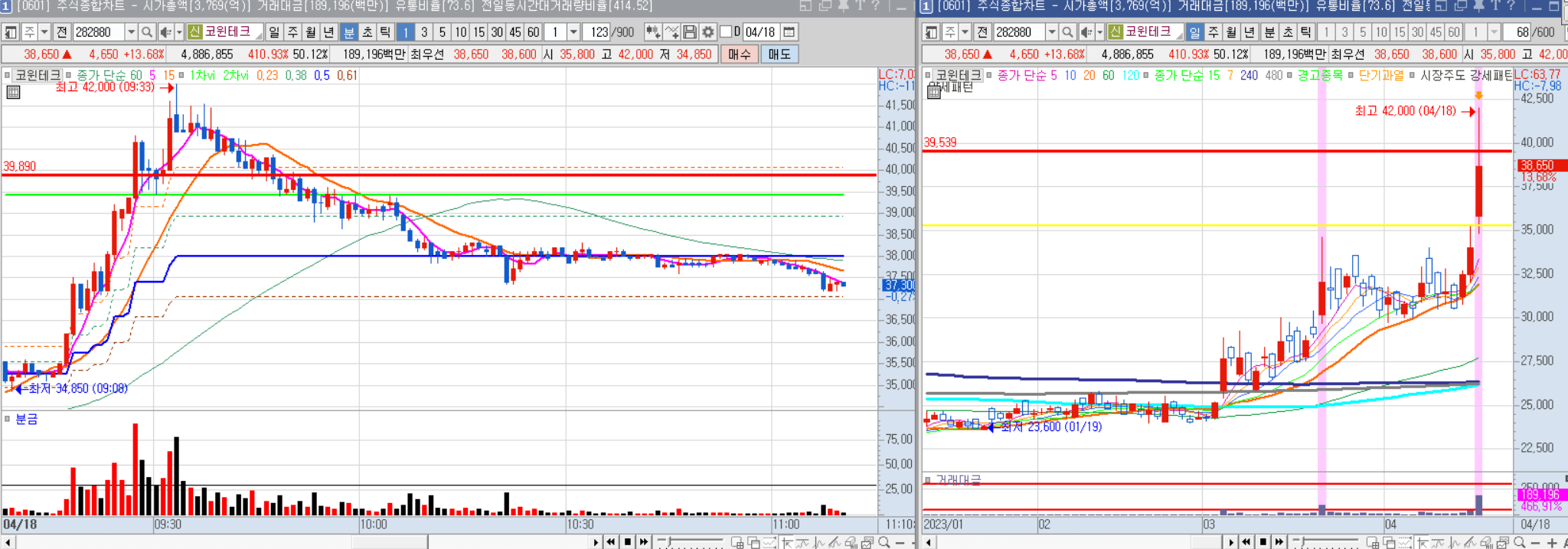Click the search magnifier in right chart toolbar

(x=1067, y=32)
